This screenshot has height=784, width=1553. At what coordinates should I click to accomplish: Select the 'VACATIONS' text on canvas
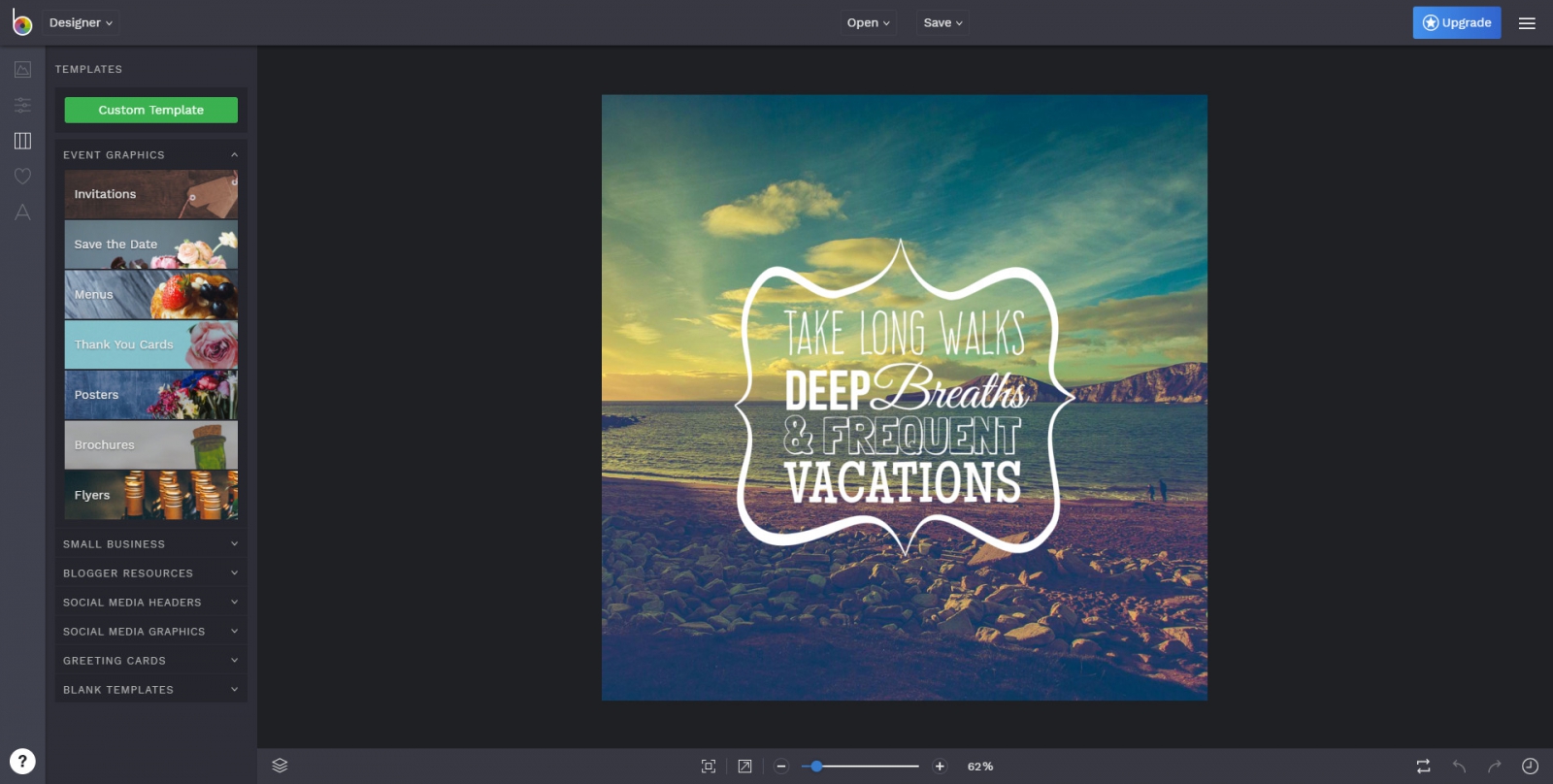coord(904,483)
